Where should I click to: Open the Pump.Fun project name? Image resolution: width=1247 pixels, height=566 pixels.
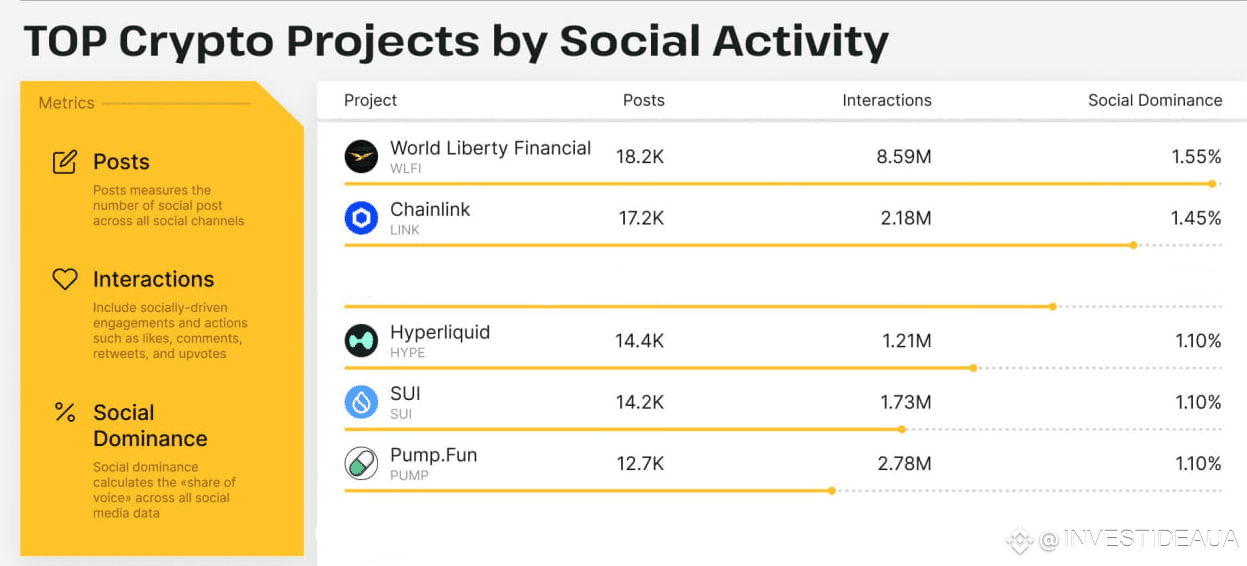coord(433,455)
